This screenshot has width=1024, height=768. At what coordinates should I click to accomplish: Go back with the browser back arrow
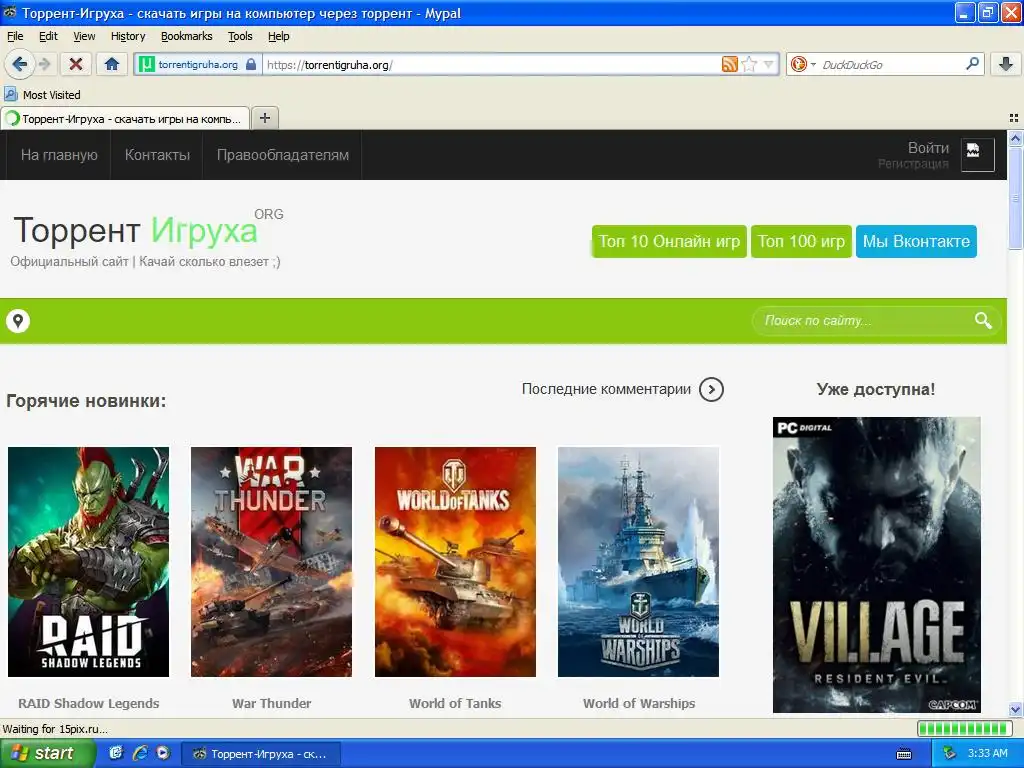click(x=20, y=64)
